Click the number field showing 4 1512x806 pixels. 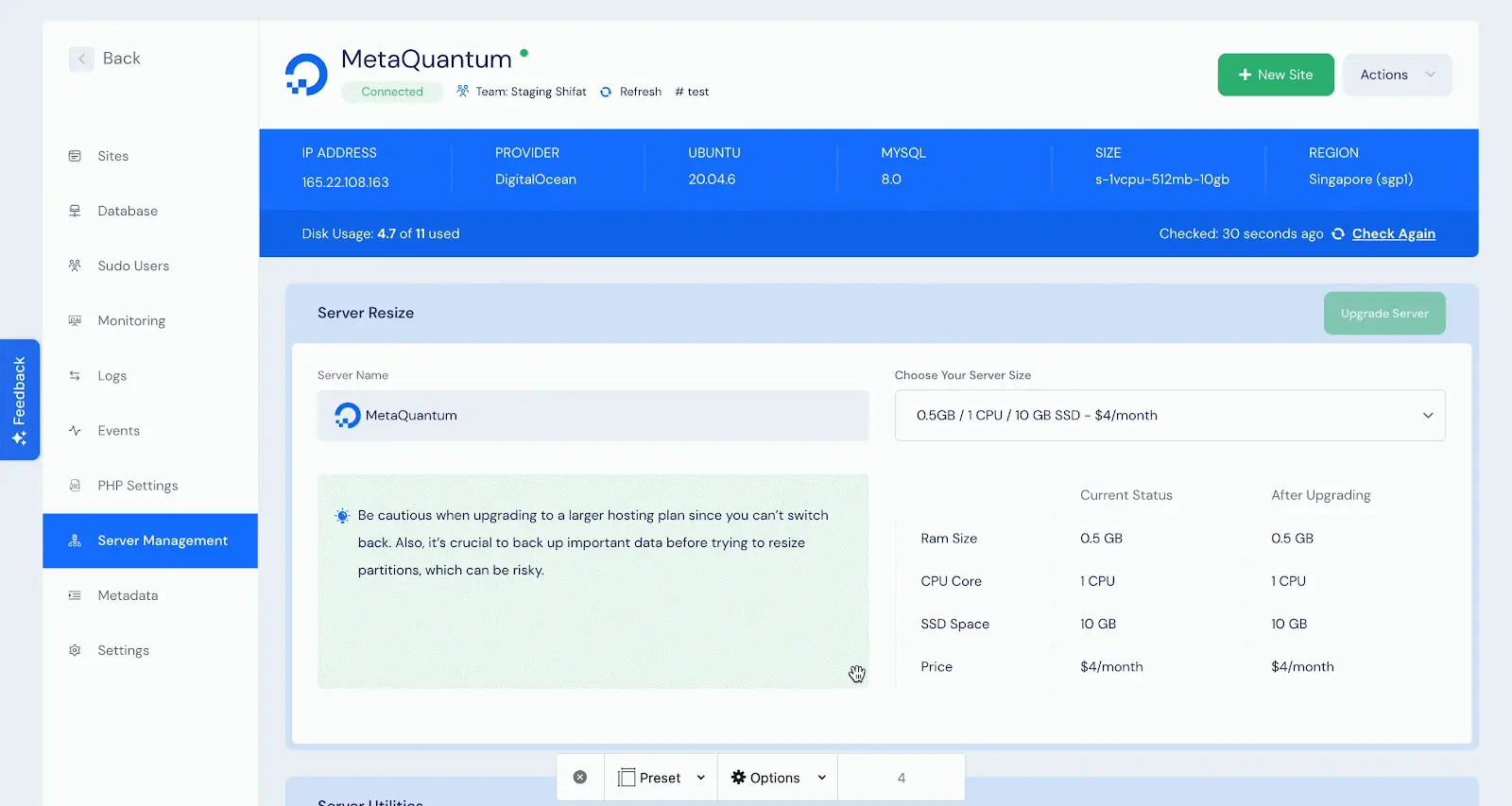[x=902, y=778]
